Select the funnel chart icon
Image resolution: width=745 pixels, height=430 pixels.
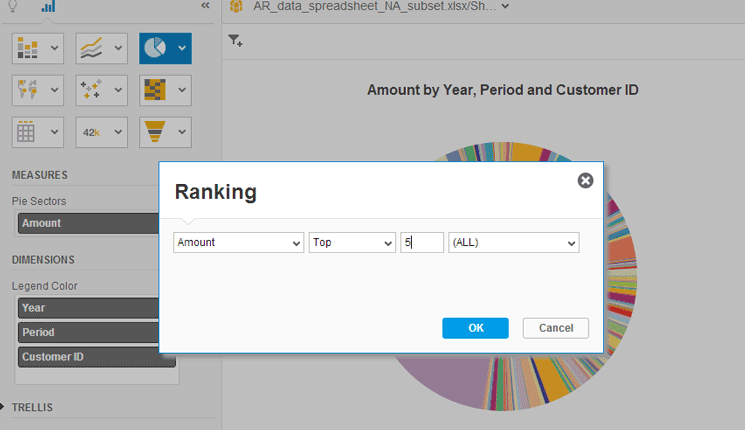point(155,132)
